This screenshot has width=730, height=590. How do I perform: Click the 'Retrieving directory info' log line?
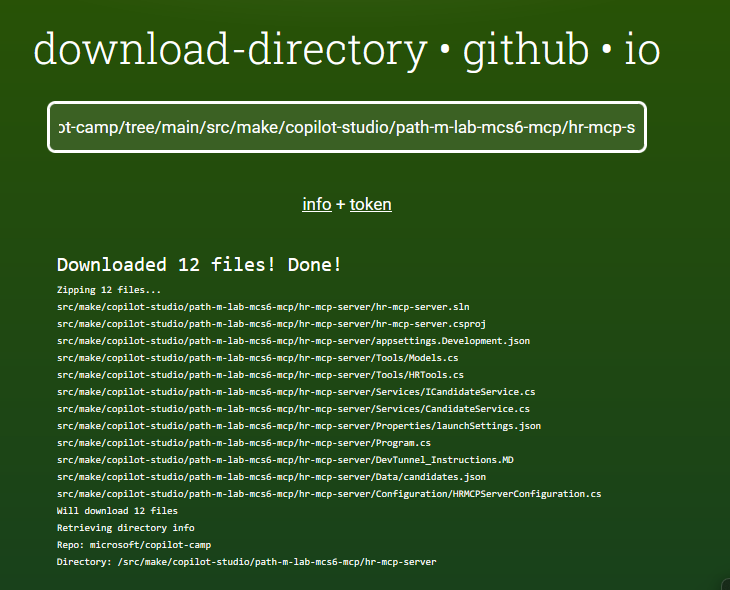click(125, 527)
